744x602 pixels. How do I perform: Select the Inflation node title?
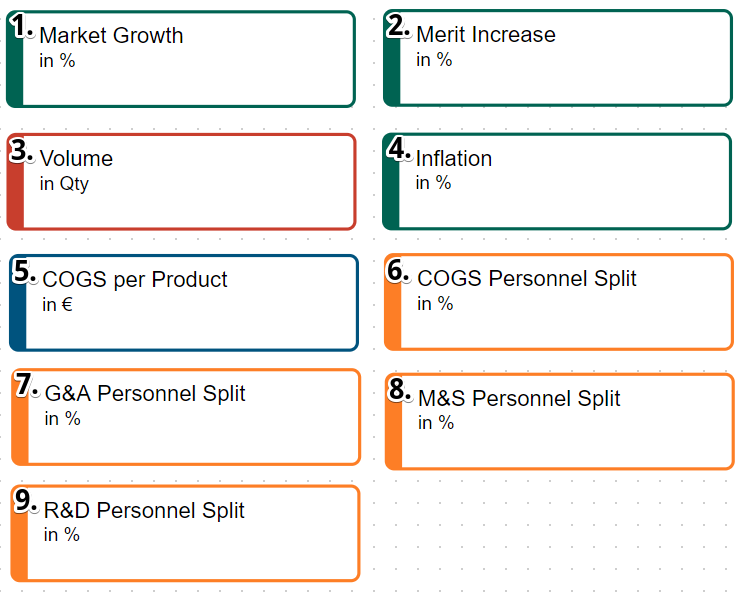pyautogui.click(x=454, y=159)
